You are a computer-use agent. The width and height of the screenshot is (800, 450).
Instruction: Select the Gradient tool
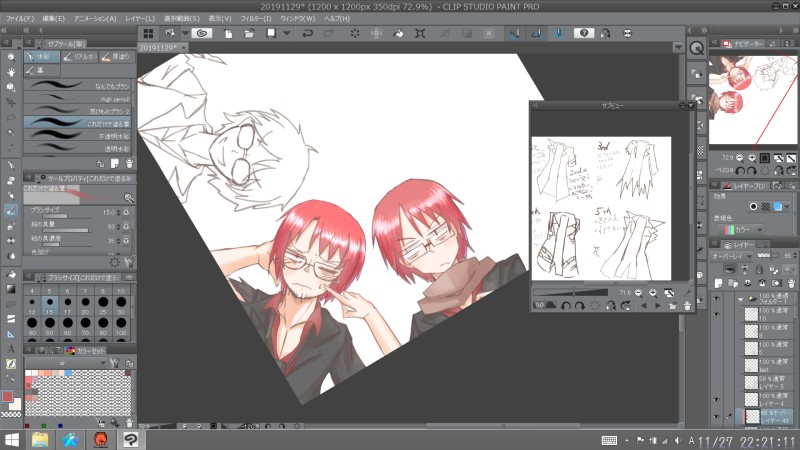tap(11, 289)
